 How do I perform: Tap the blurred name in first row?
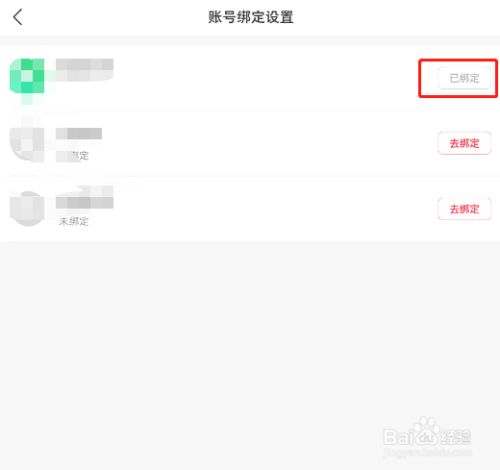pyautogui.click(x=84, y=70)
